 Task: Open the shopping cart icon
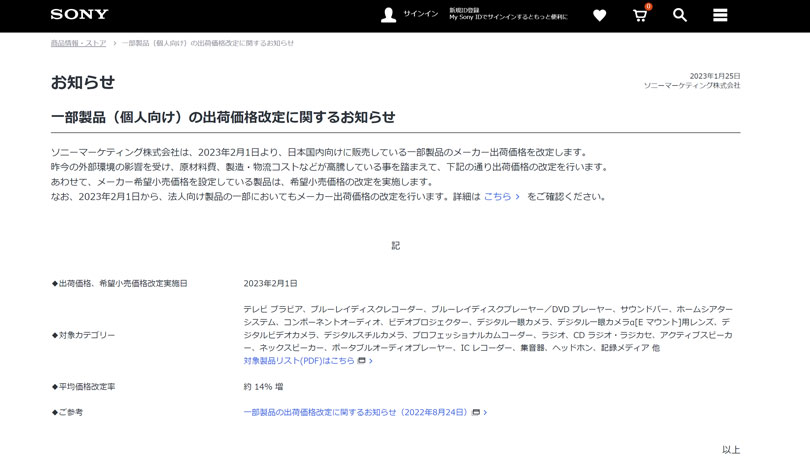[641, 15]
